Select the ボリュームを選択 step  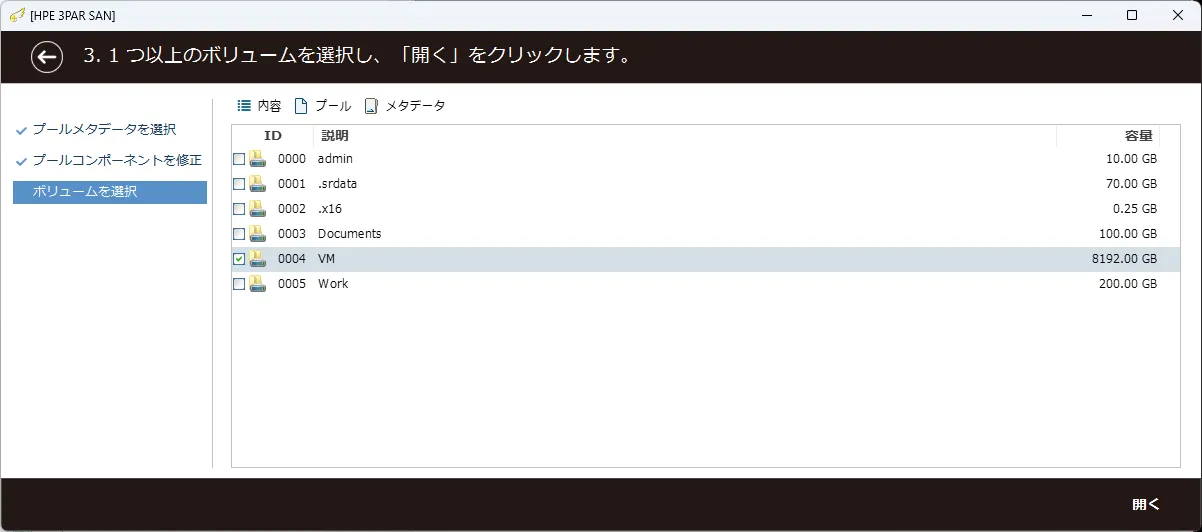(110, 192)
